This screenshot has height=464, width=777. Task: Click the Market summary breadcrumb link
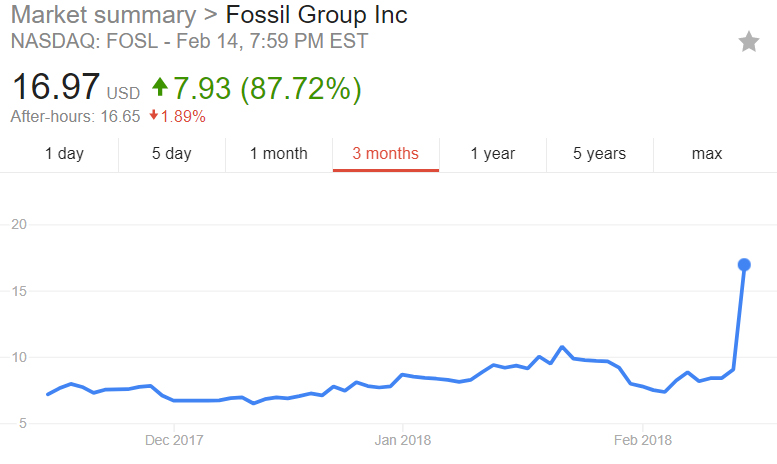point(104,15)
